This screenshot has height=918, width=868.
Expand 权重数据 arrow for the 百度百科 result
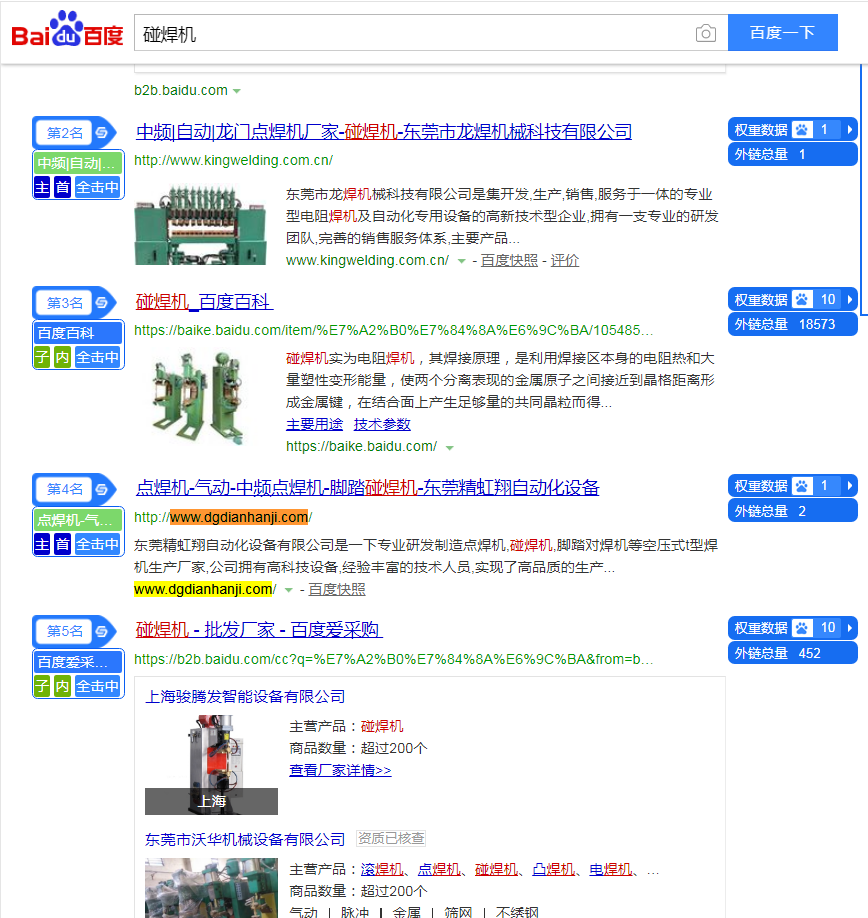click(849, 299)
